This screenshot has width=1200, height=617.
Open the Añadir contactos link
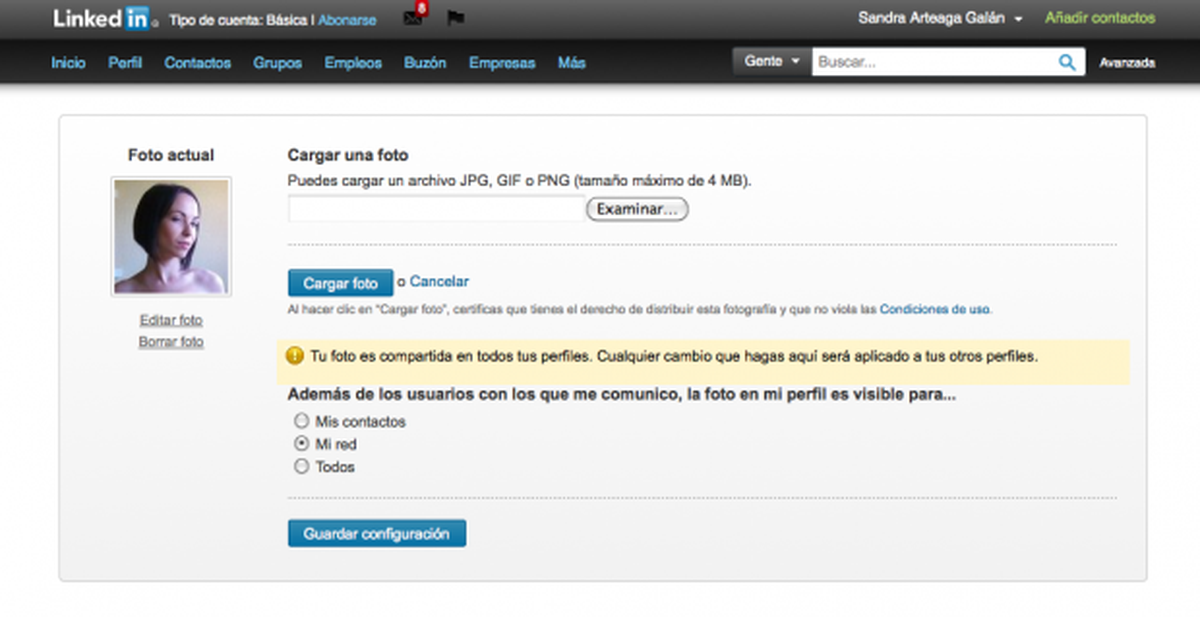[1100, 18]
